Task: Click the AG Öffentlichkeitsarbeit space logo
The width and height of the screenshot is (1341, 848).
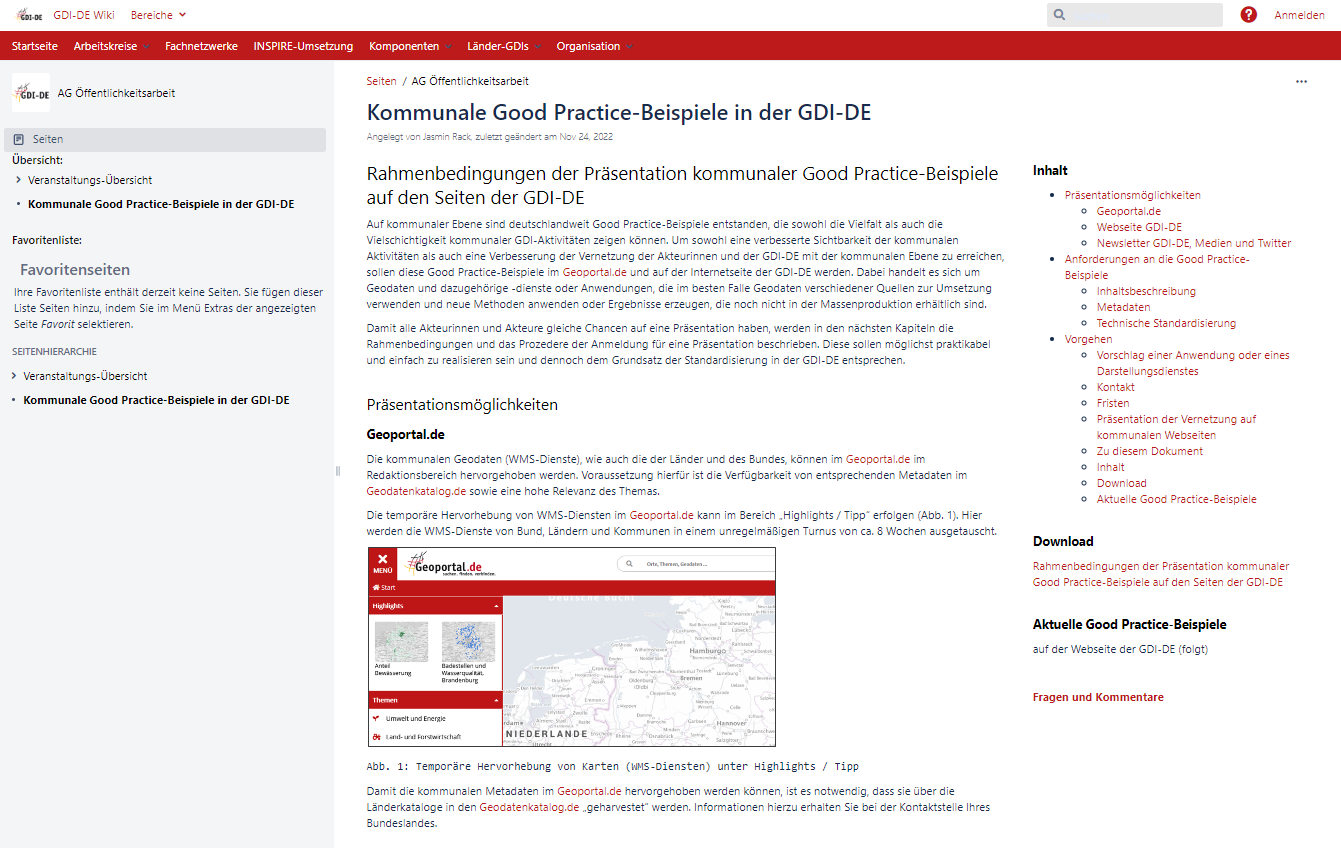Action: 30,93
